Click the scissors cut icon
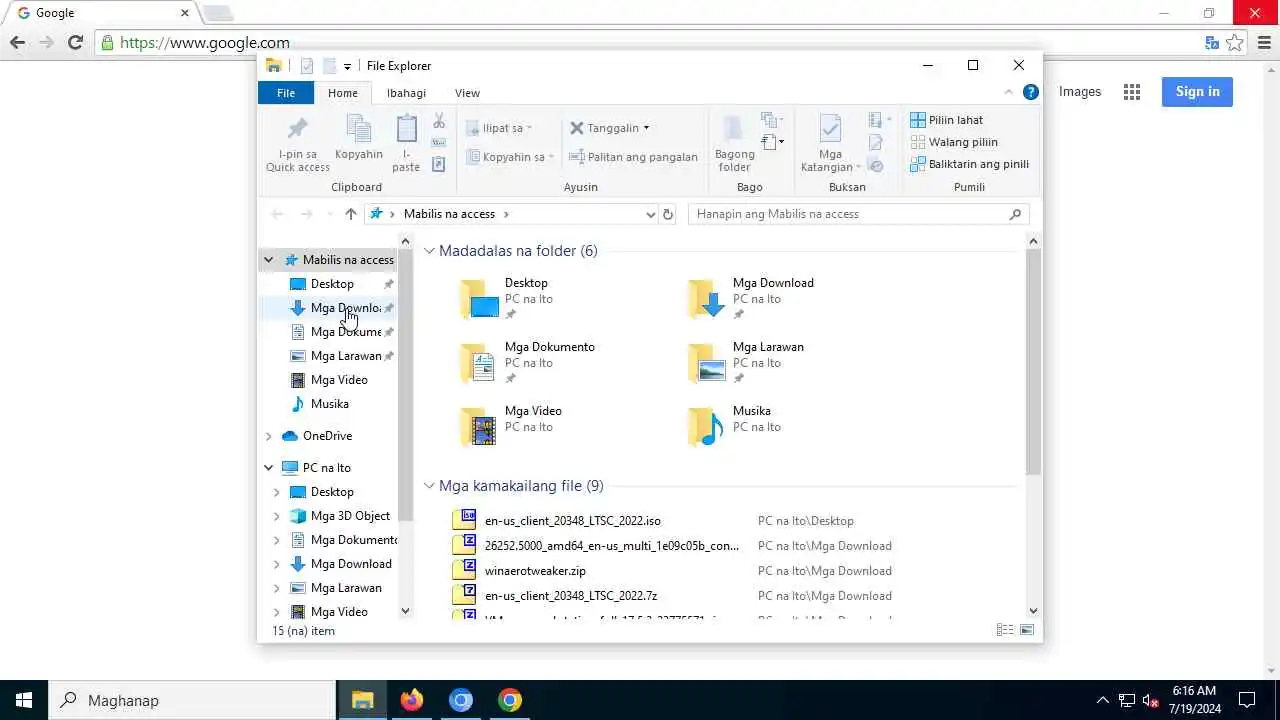1280x720 pixels. point(438,121)
